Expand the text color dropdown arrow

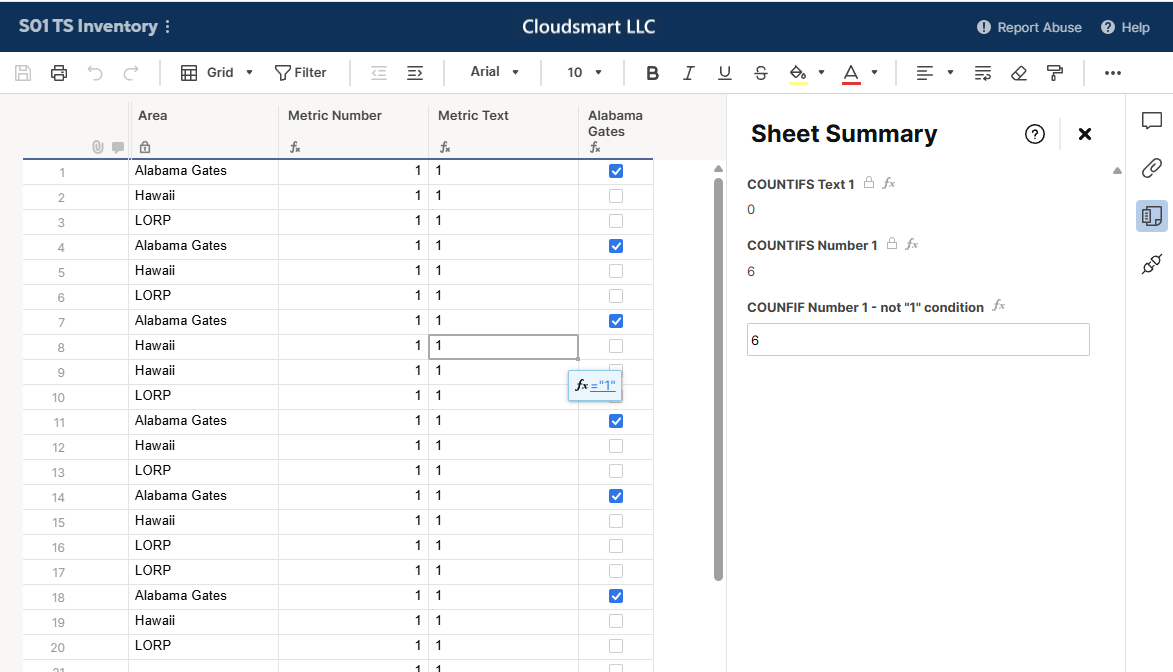[x=875, y=73]
